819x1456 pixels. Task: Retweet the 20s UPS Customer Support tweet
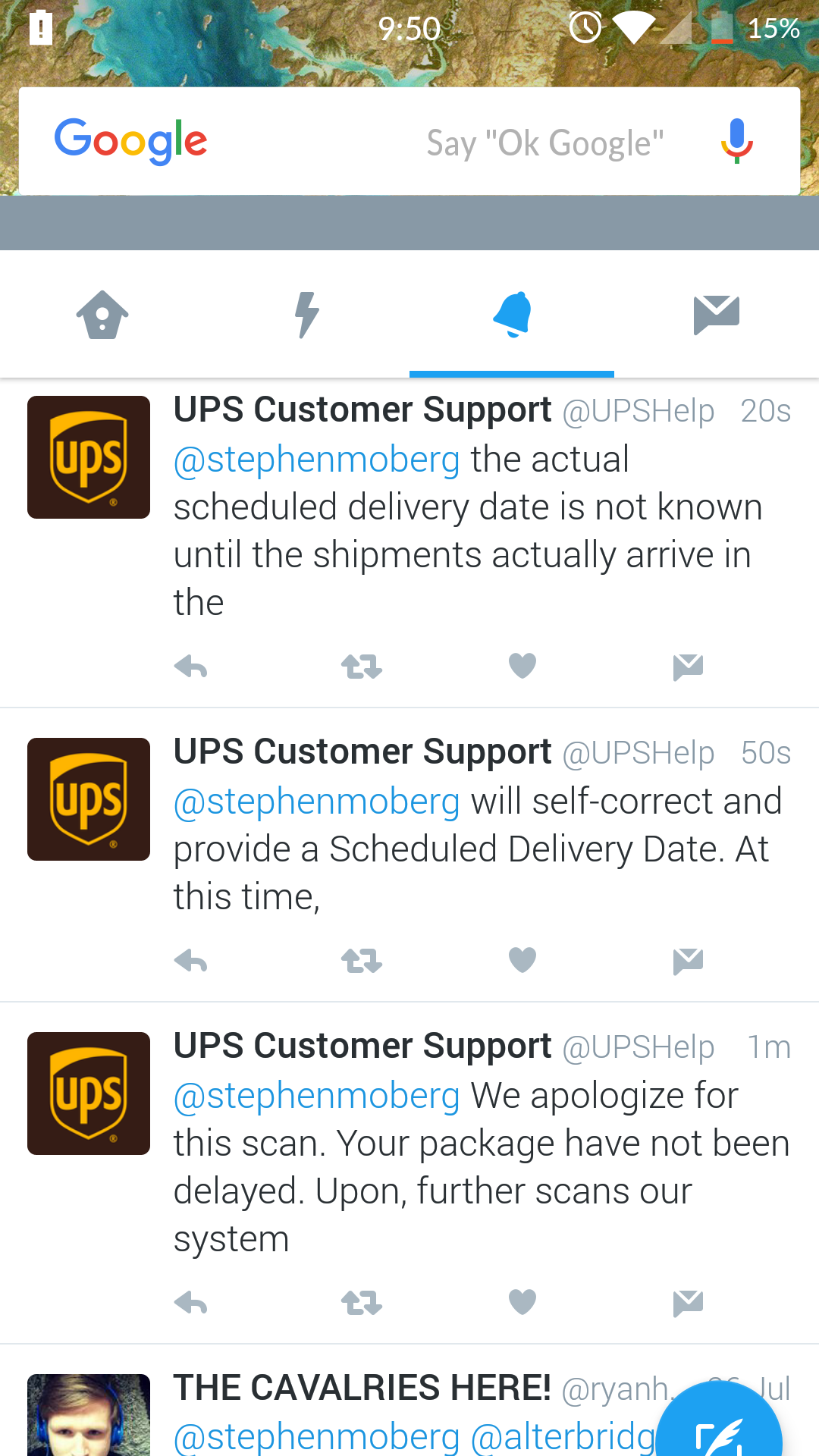[x=362, y=667]
